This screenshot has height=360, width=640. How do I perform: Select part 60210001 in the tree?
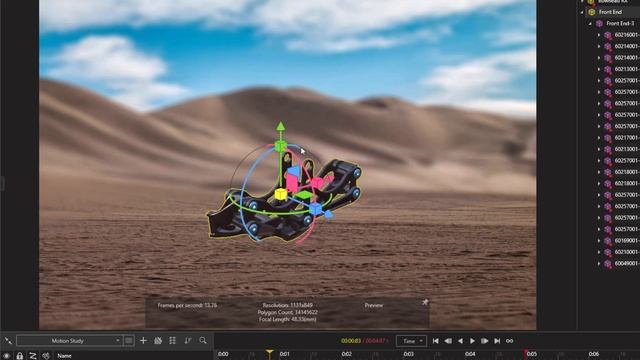[627, 252]
